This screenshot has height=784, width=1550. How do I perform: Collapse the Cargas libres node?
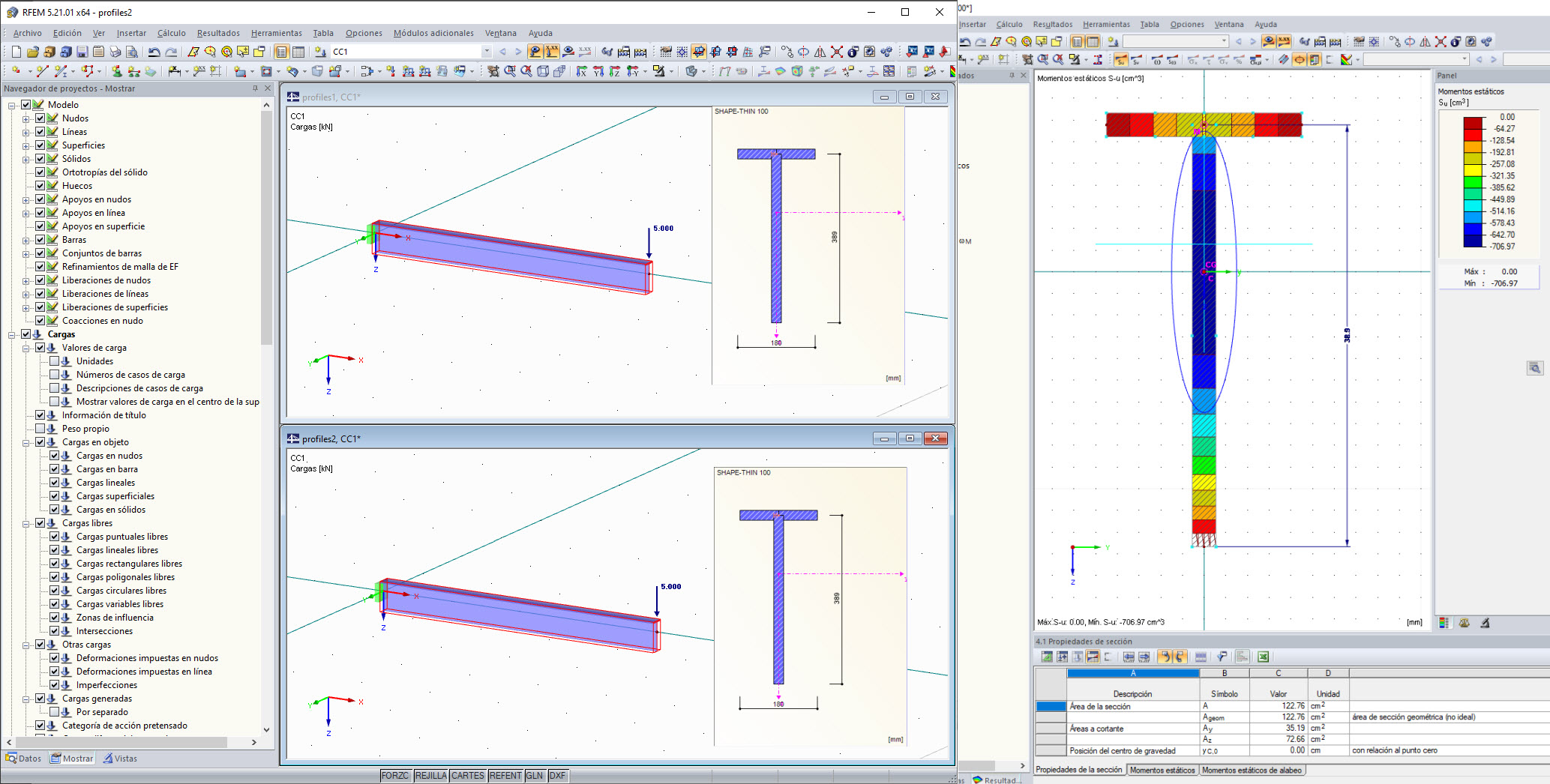pos(26,523)
